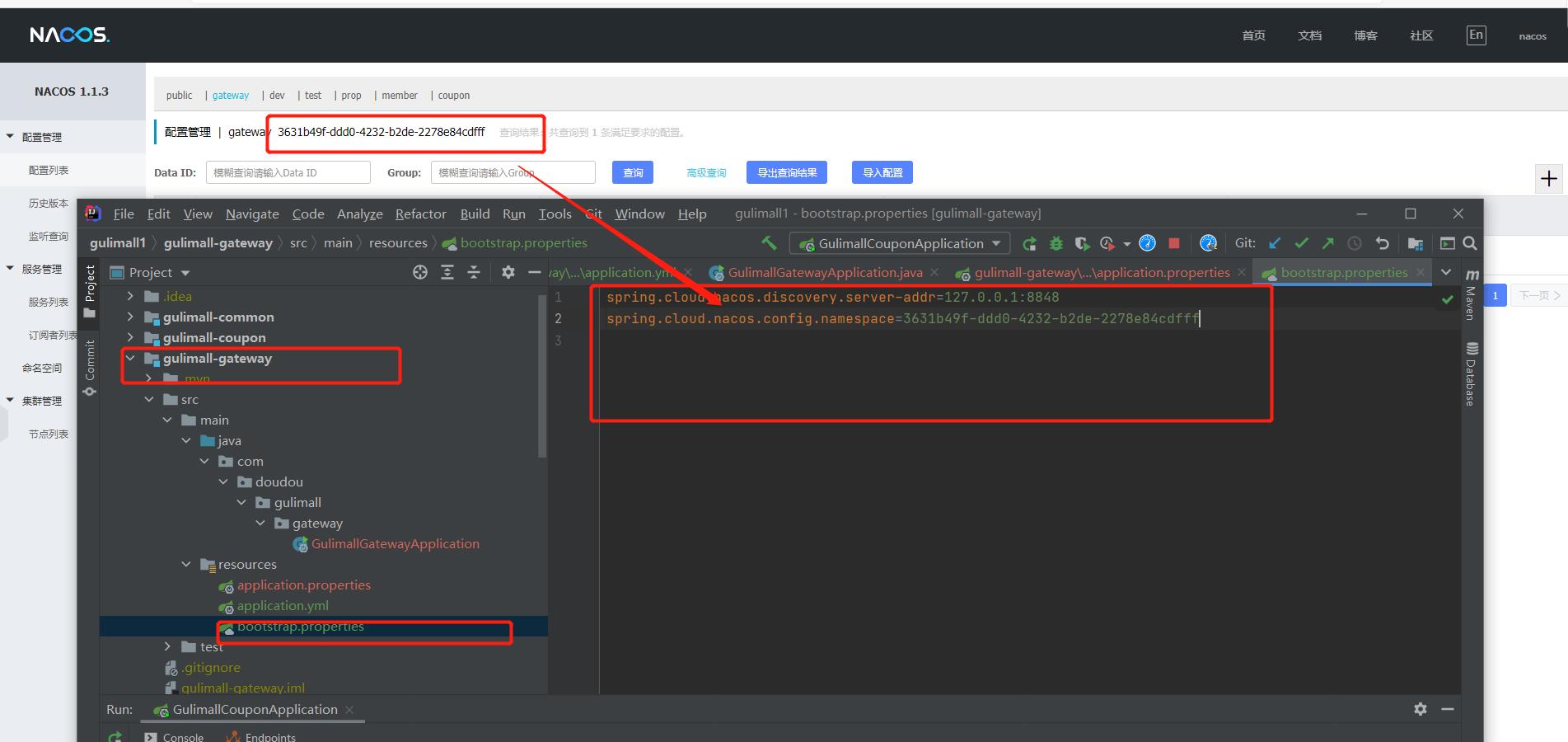The image size is (1568, 742).
Task: Switch language with En button
Action: point(1477,35)
